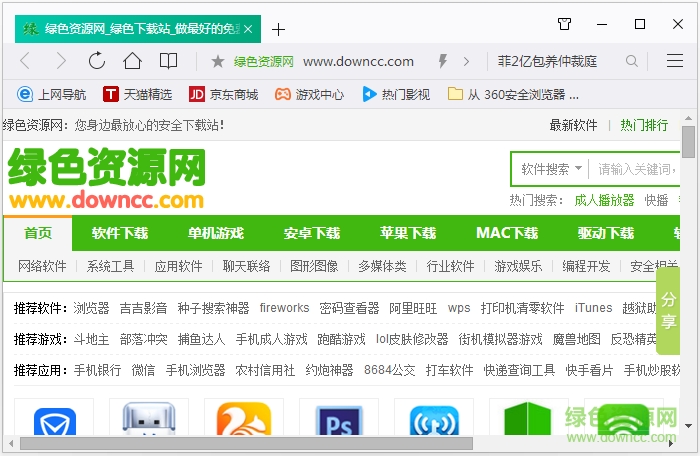
Task: Click the browser refresh button
Action: tap(97, 61)
